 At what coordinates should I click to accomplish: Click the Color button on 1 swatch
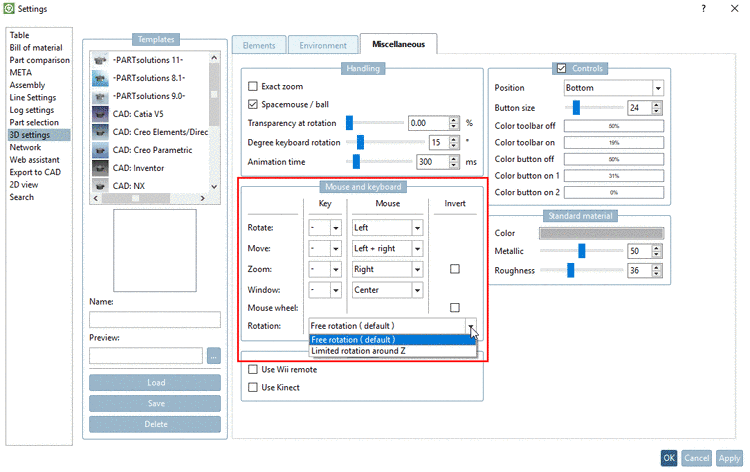614,176
